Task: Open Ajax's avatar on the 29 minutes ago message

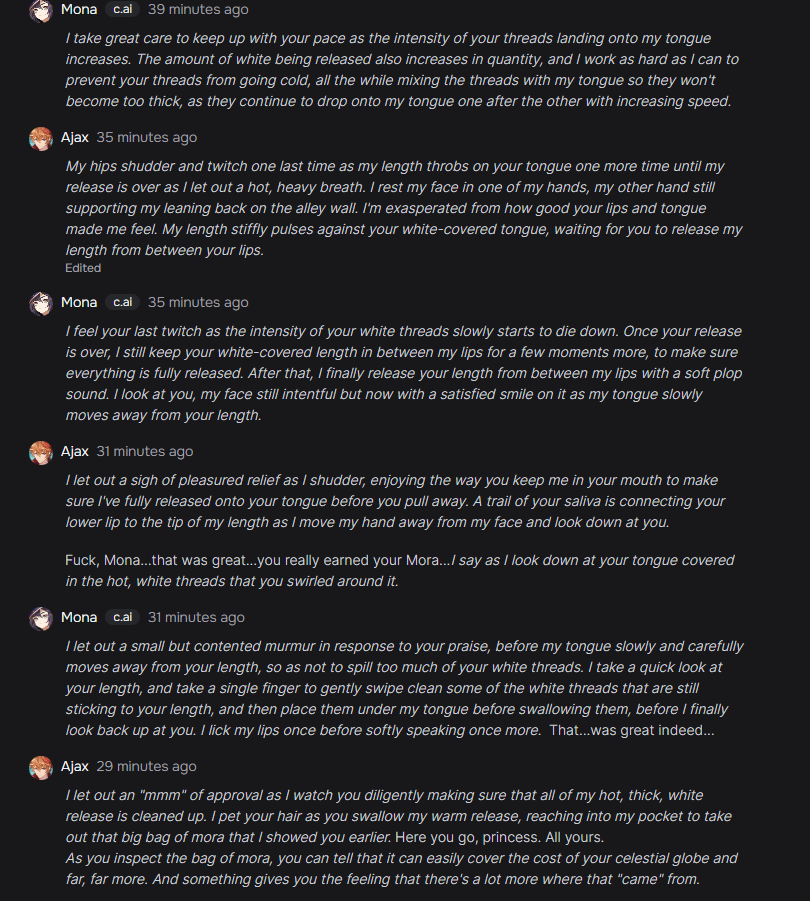Action: point(41,767)
